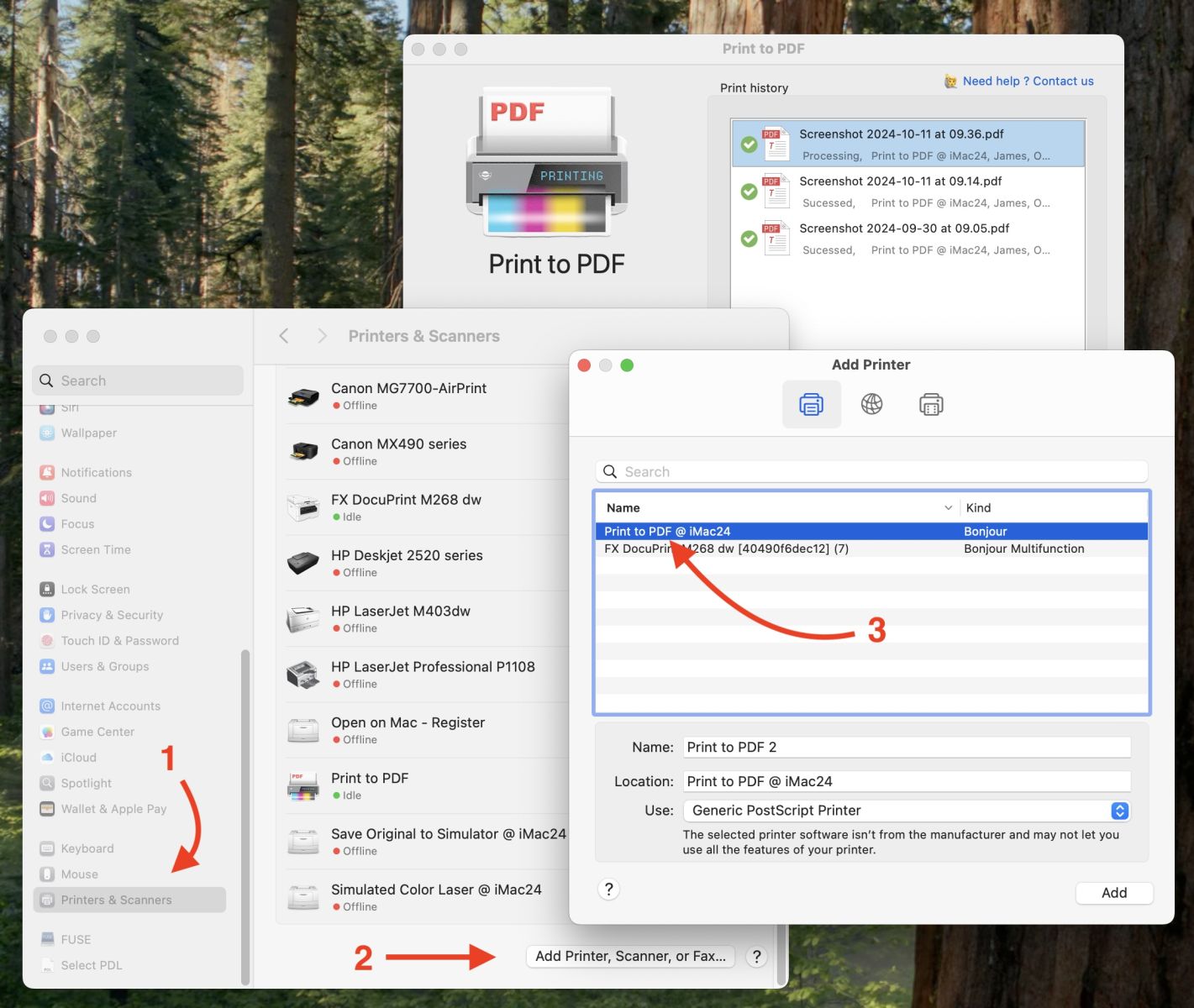Open help in Add Printer dialog
The image size is (1194, 1008).
(609, 890)
